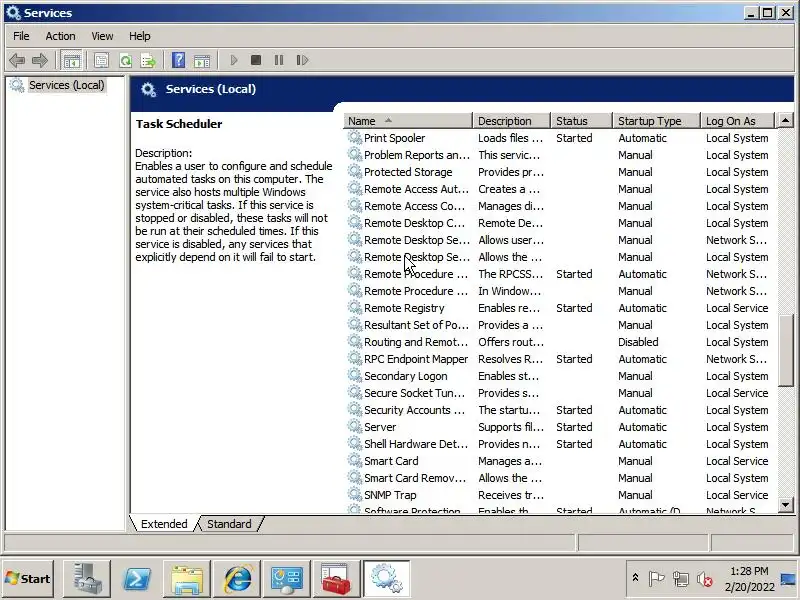Click the Export List toolbar icon
800x600 pixels.
coord(148,60)
